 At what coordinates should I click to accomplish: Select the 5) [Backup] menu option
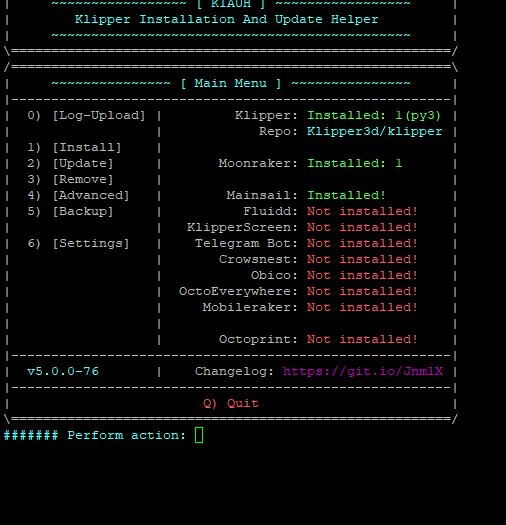click(x=70, y=212)
